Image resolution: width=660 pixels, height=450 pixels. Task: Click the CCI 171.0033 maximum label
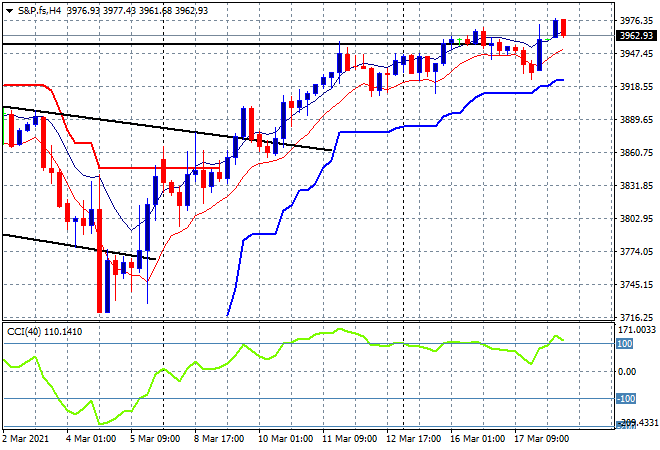click(637, 330)
